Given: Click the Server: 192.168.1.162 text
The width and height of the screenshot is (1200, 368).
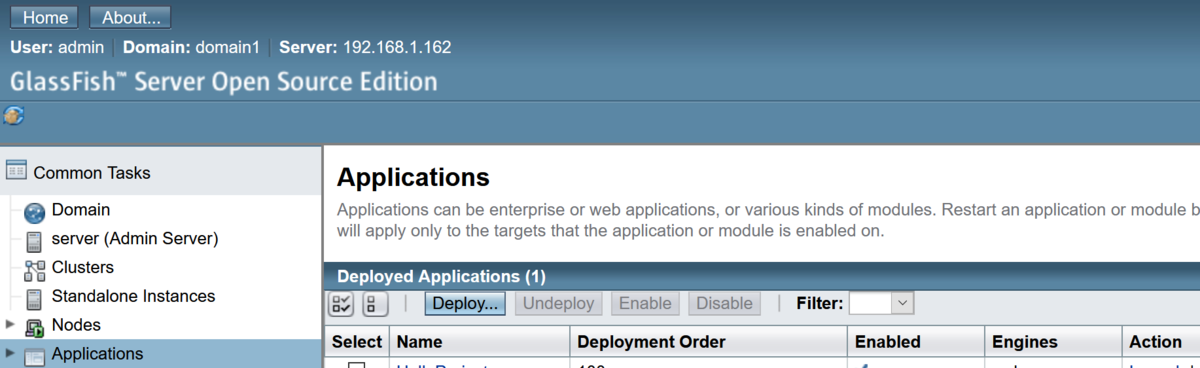Looking at the screenshot, I should click(x=365, y=47).
